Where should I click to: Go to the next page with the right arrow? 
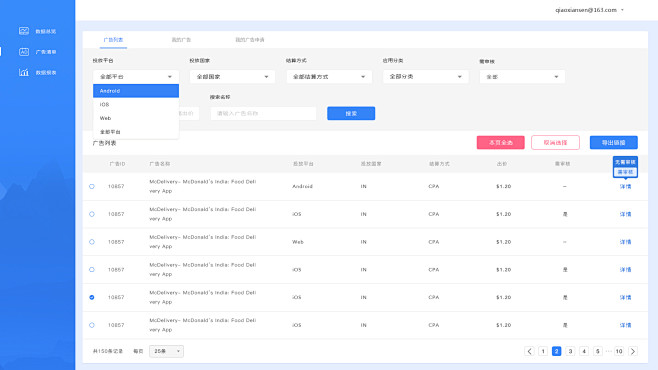pos(632,351)
